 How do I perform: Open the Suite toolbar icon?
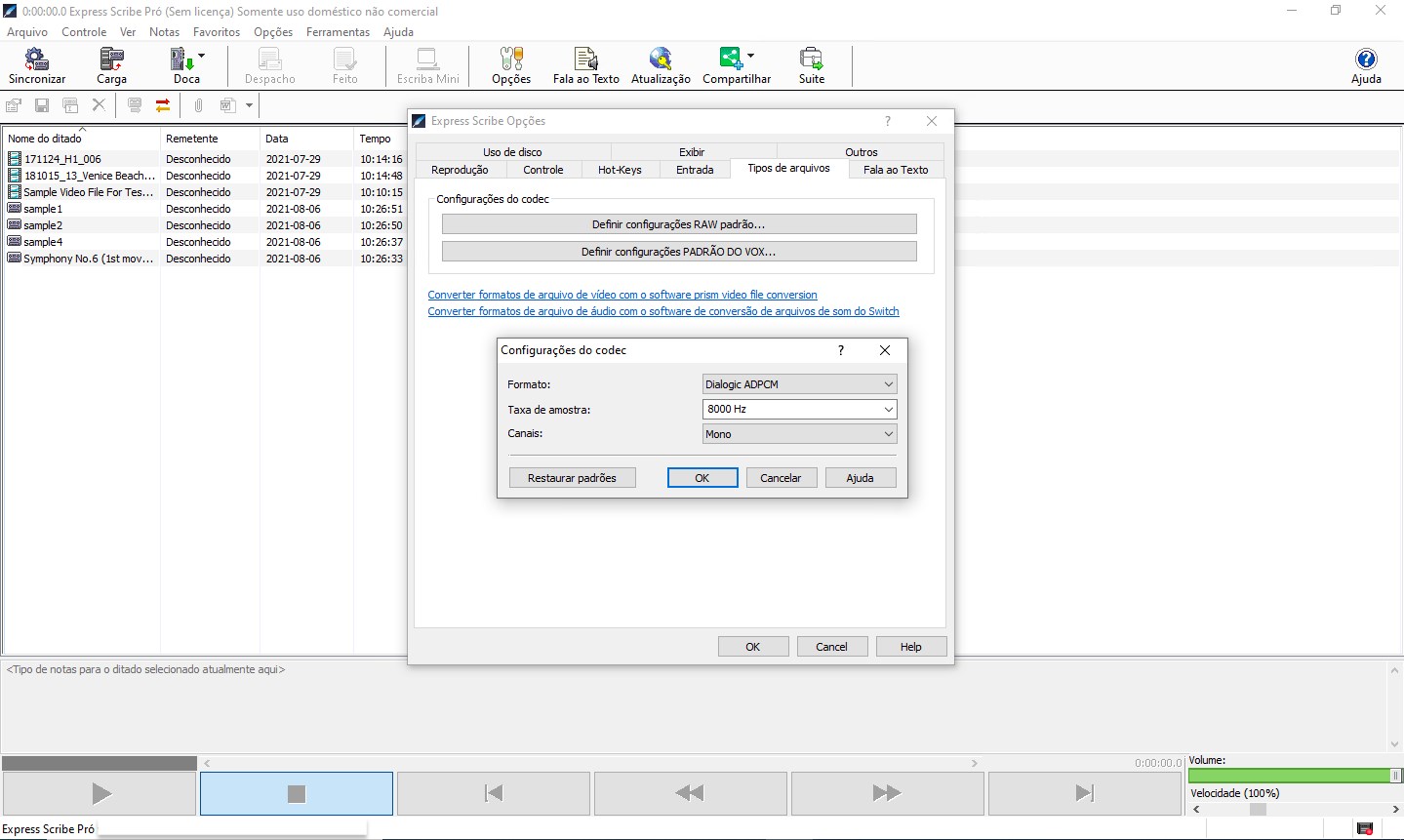[x=812, y=65]
